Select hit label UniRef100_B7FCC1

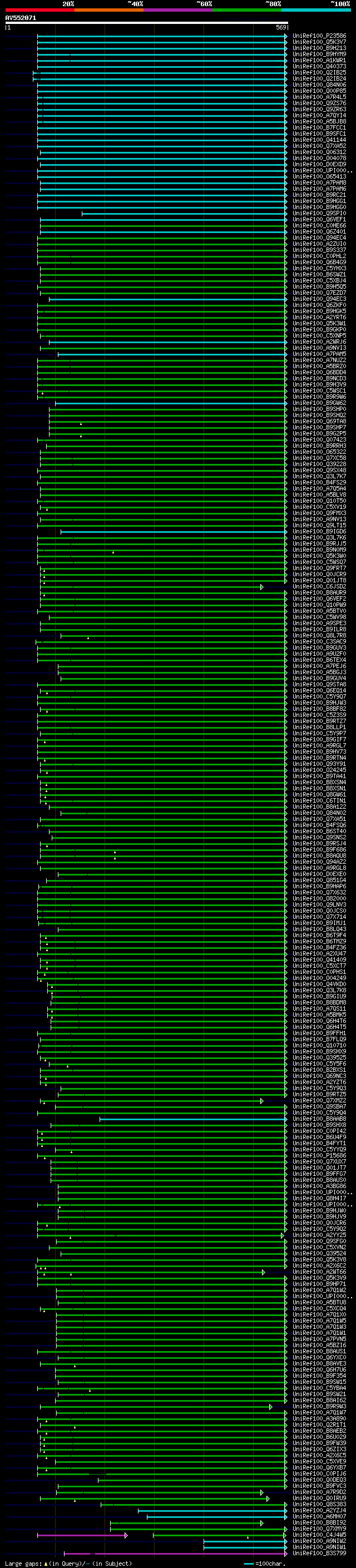pyautogui.click(x=319, y=127)
